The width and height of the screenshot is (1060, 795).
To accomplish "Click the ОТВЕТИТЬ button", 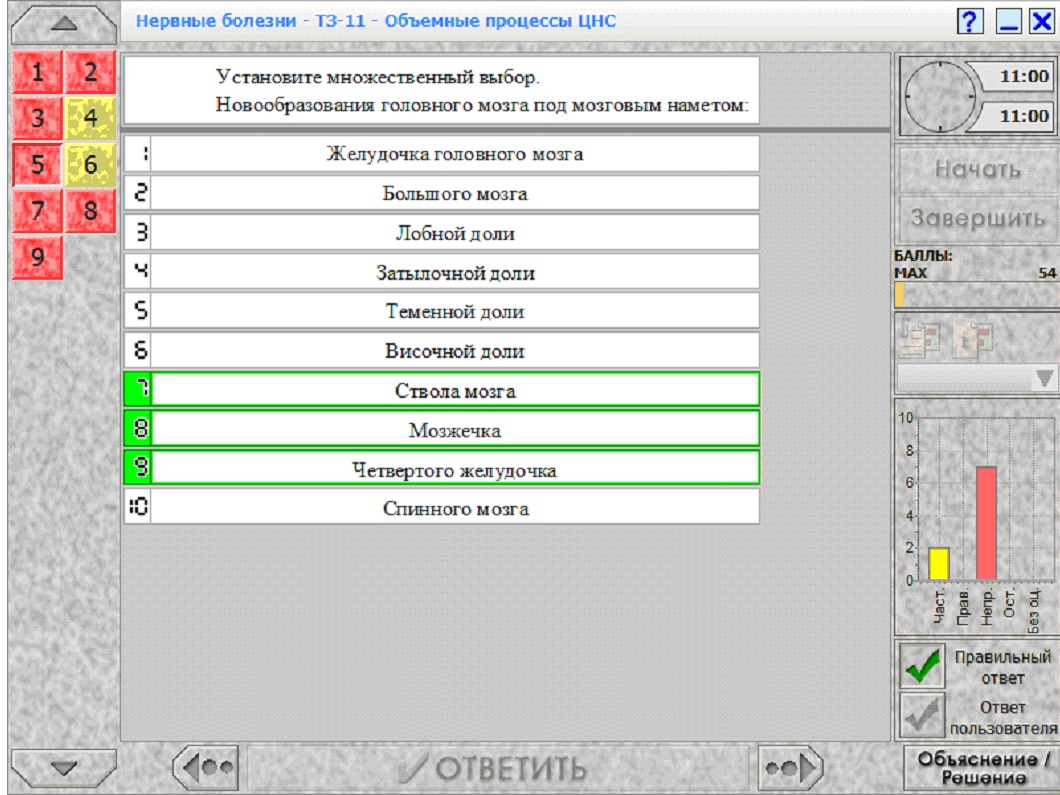I will 498,768.
